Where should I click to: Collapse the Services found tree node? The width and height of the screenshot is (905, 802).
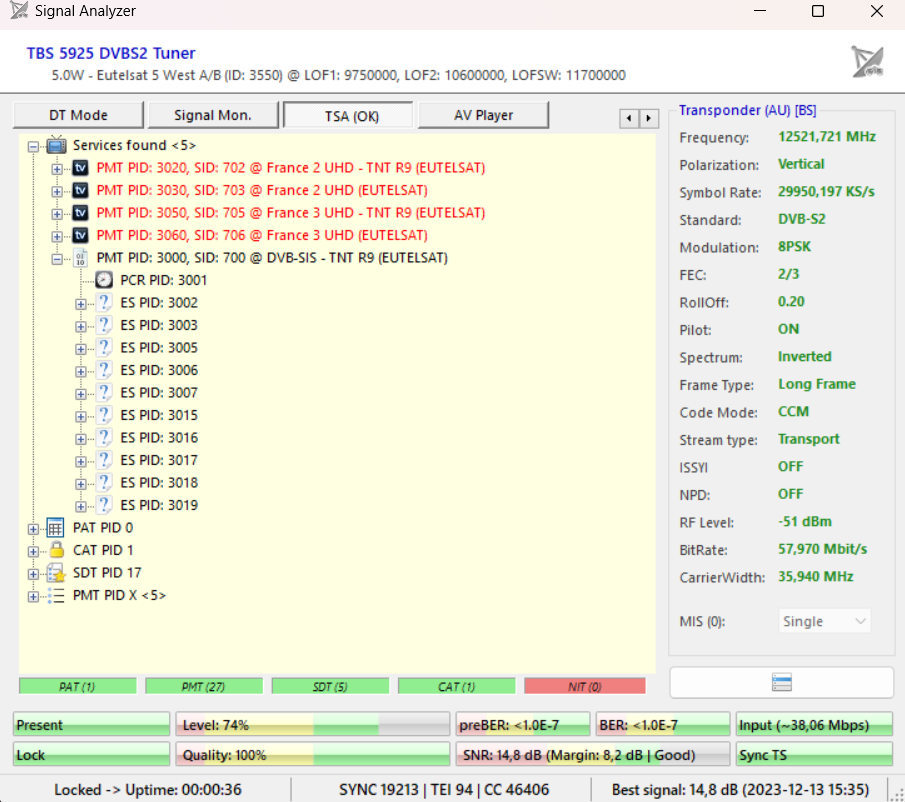(x=33, y=147)
